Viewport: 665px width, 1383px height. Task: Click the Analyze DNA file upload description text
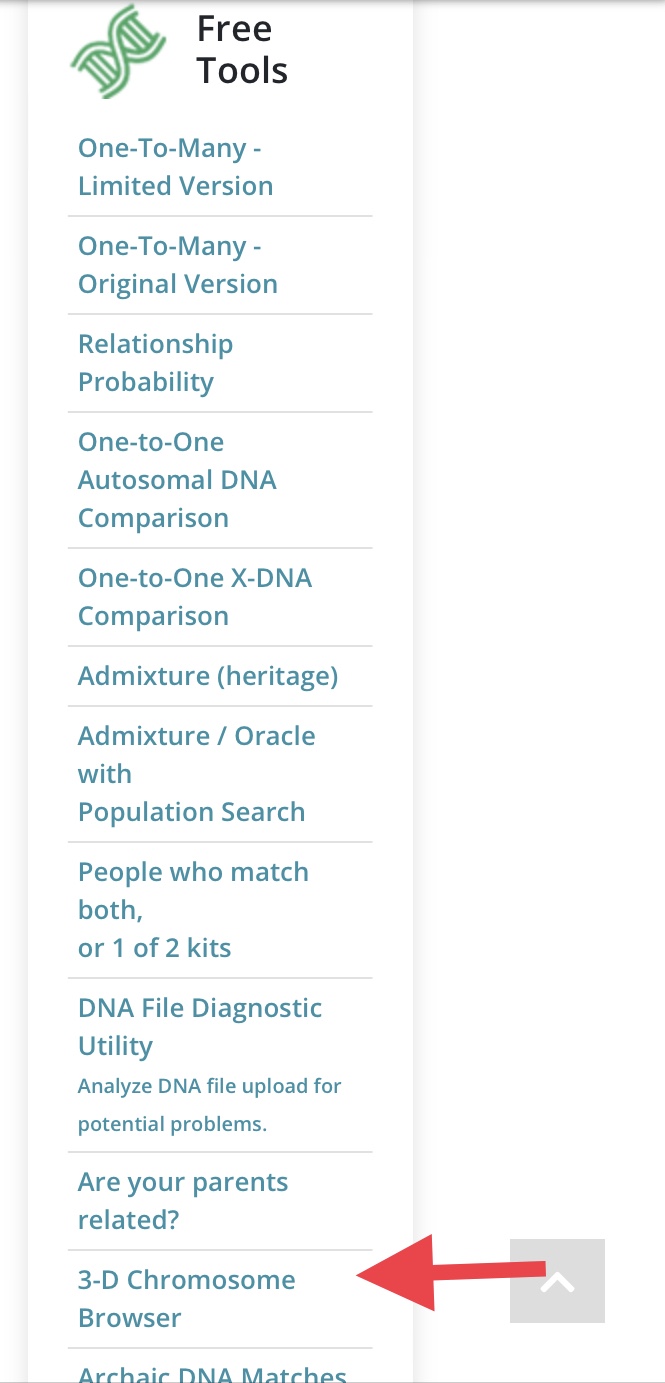(x=209, y=1104)
